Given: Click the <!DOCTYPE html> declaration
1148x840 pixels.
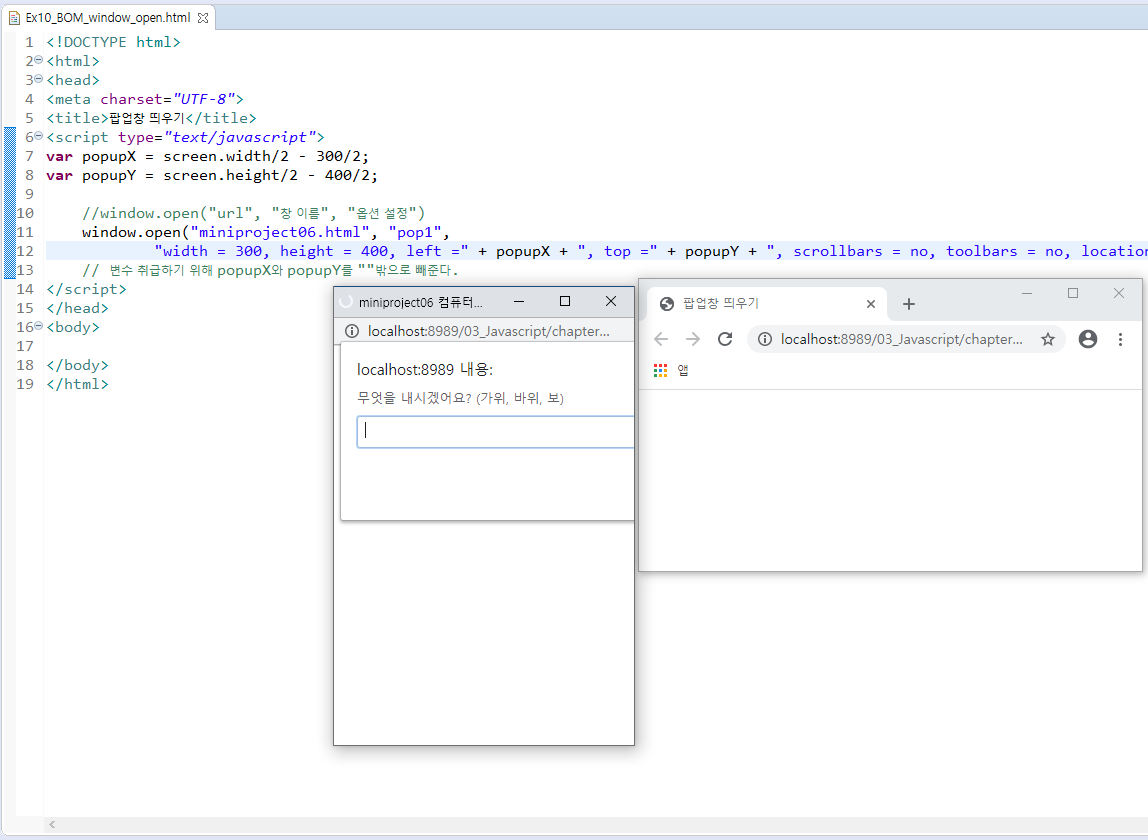Looking at the screenshot, I should pos(113,42).
